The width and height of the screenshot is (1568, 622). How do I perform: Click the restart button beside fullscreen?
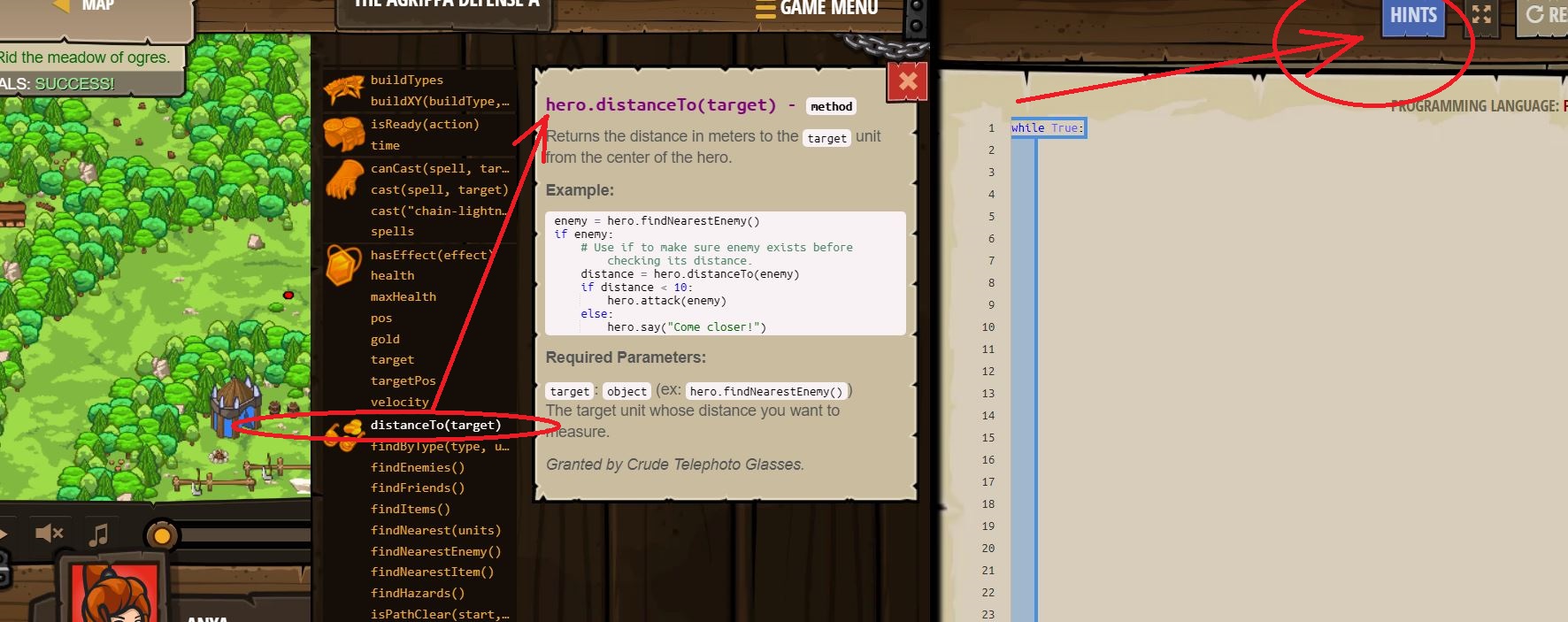[x=1544, y=15]
